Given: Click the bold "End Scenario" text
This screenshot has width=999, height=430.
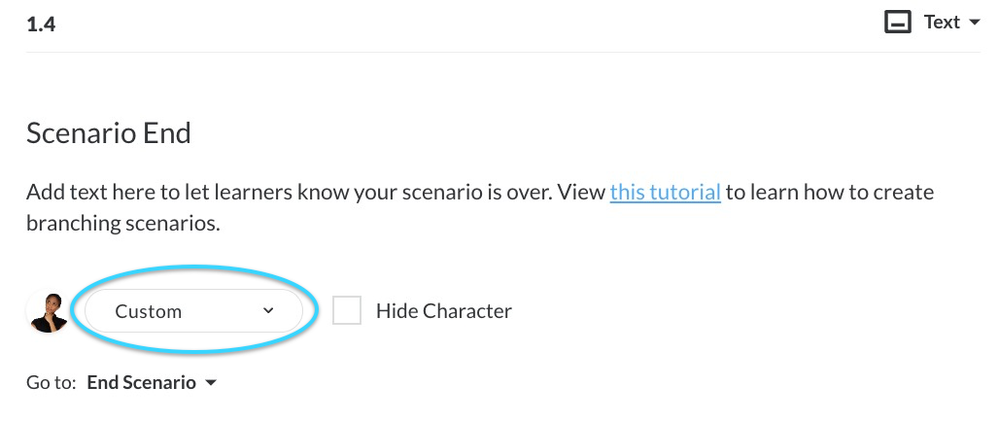Looking at the screenshot, I should (x=141, y=383).
